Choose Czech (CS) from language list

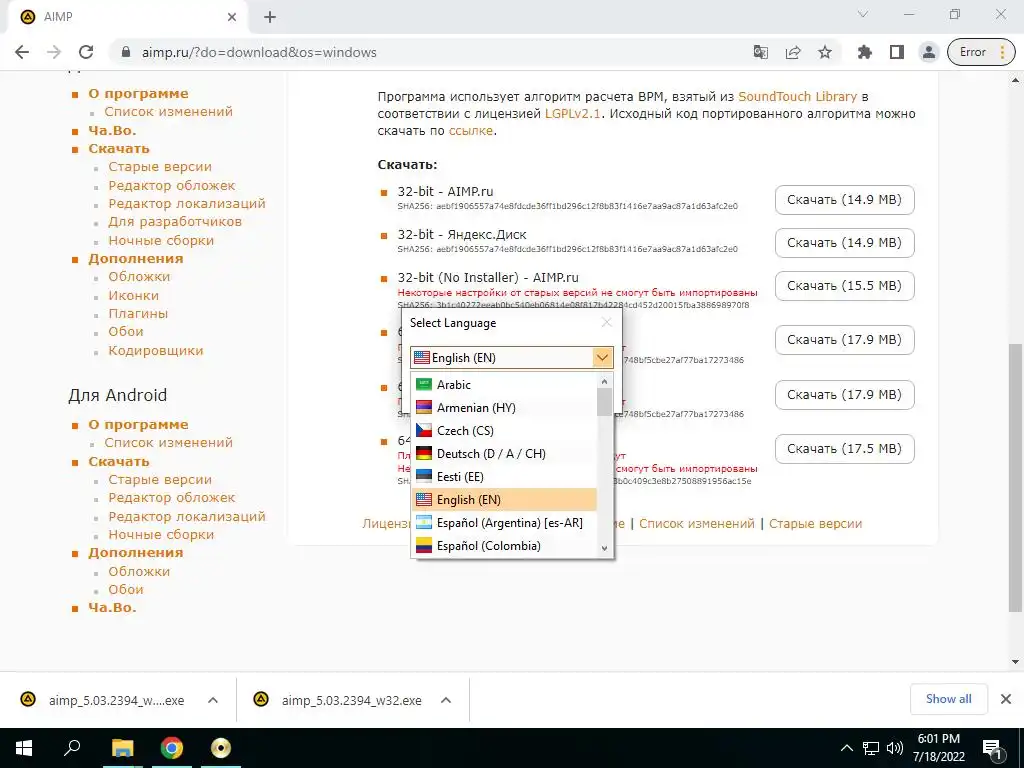click(x=504, y=430)
